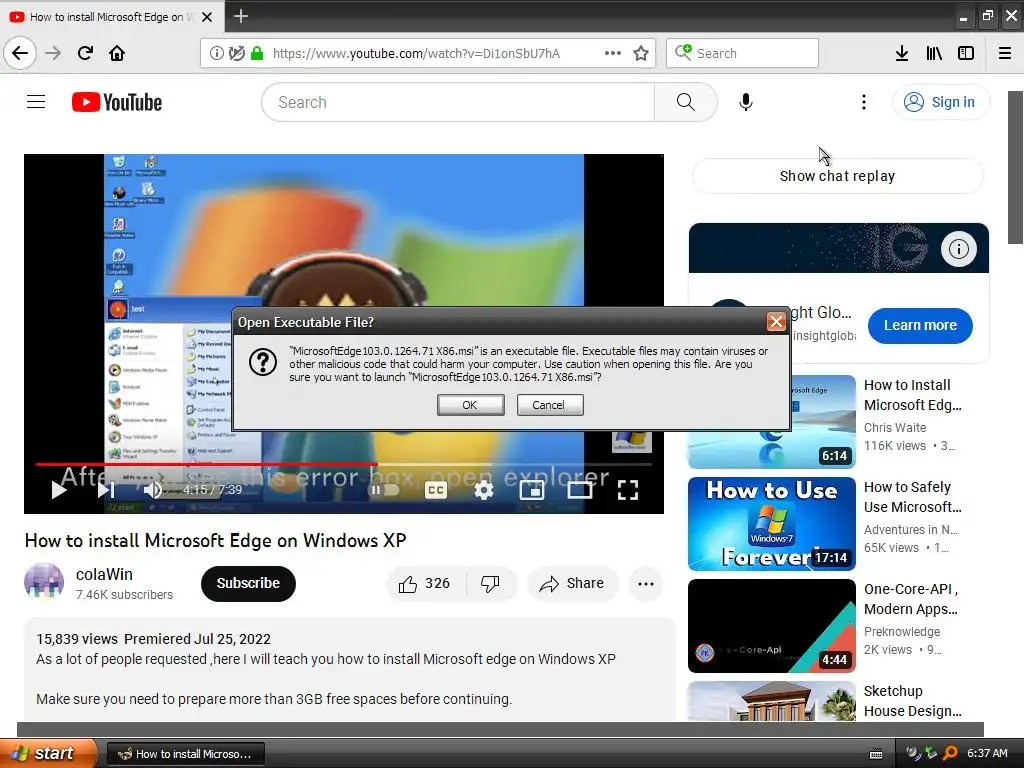Viewport: 1024px width, 768px height.
Task: Reload the page with the refresh icon
Action: tap(85, 53)
